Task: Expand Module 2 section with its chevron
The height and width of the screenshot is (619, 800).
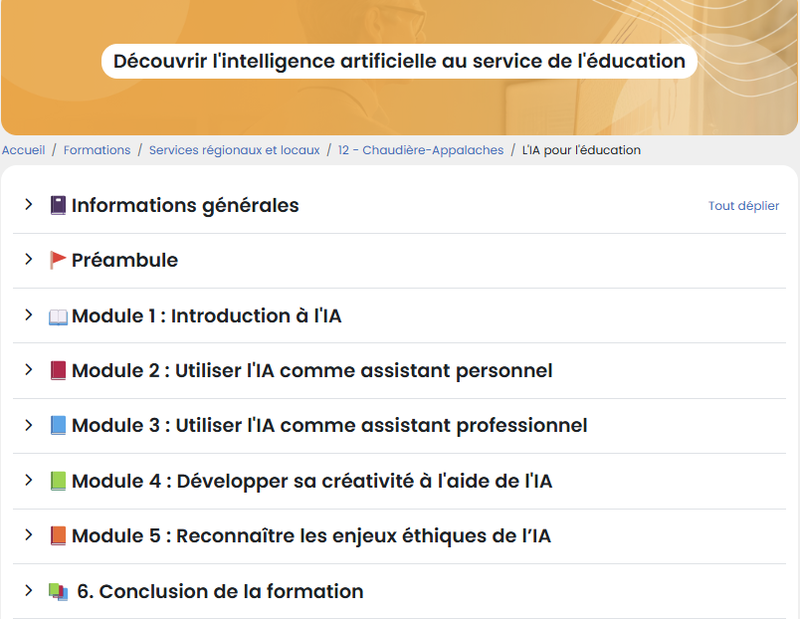Action: [x=29, y=370]
